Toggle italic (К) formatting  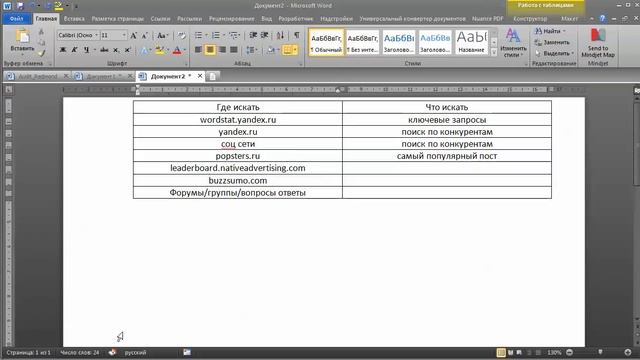74,50
